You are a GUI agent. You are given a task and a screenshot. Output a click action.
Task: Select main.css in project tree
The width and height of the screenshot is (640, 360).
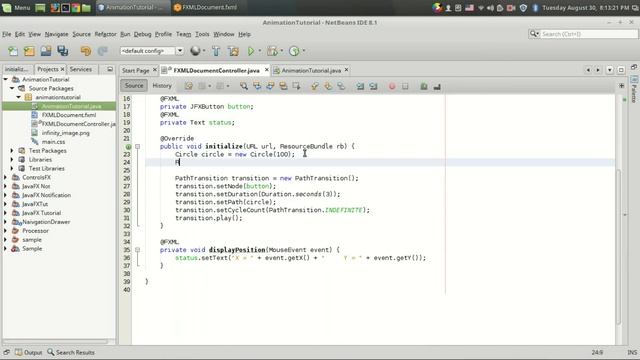[x=53, y=142]
